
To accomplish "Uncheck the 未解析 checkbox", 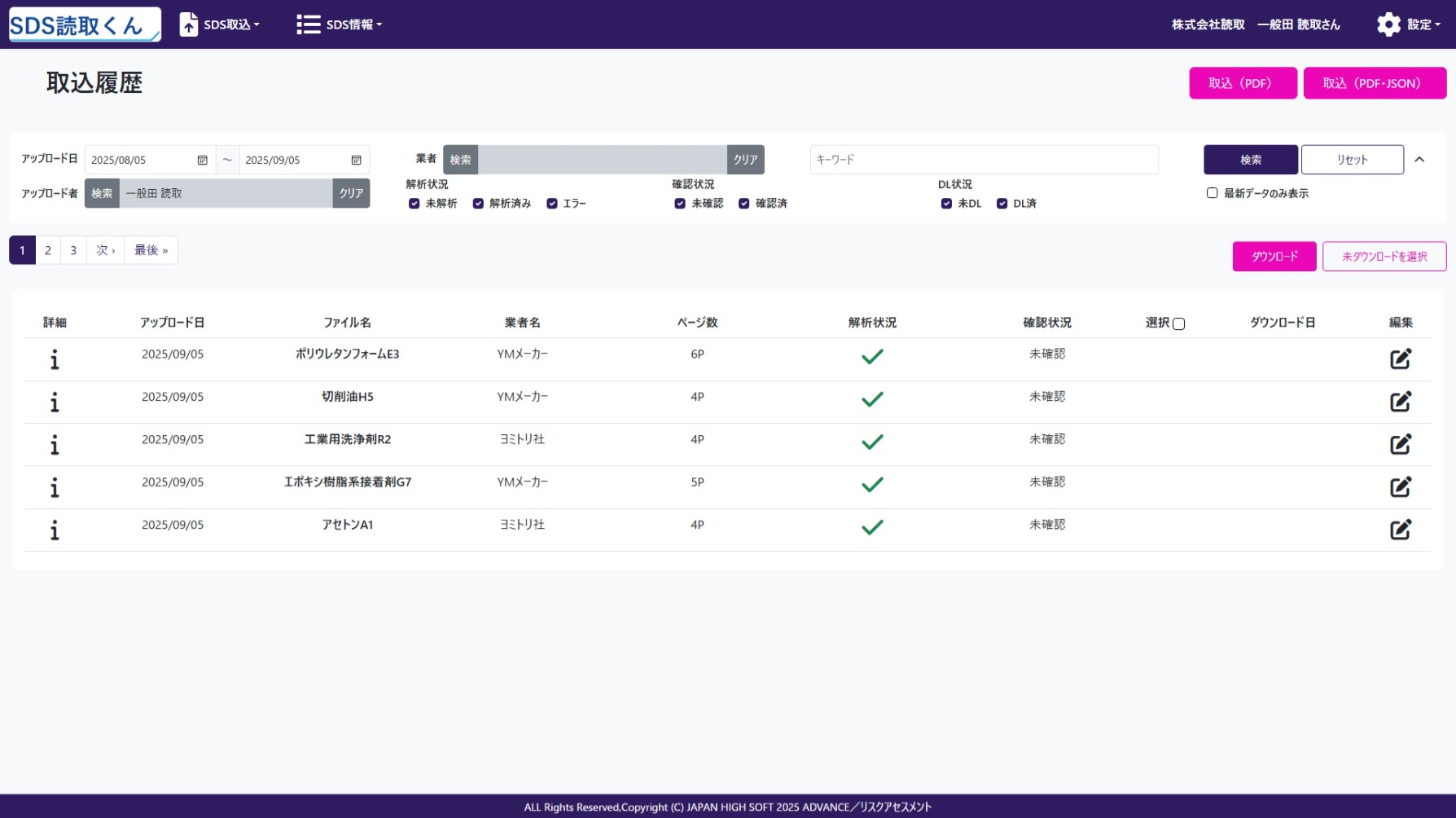I will tap(414, 204).
